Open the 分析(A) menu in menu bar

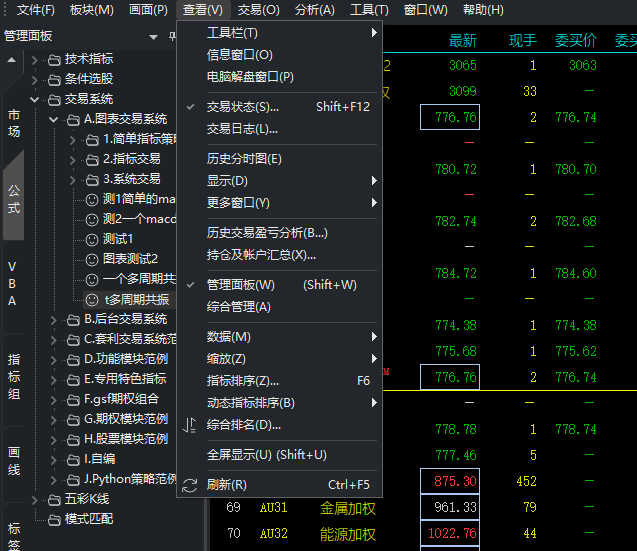tap(315, 10)
